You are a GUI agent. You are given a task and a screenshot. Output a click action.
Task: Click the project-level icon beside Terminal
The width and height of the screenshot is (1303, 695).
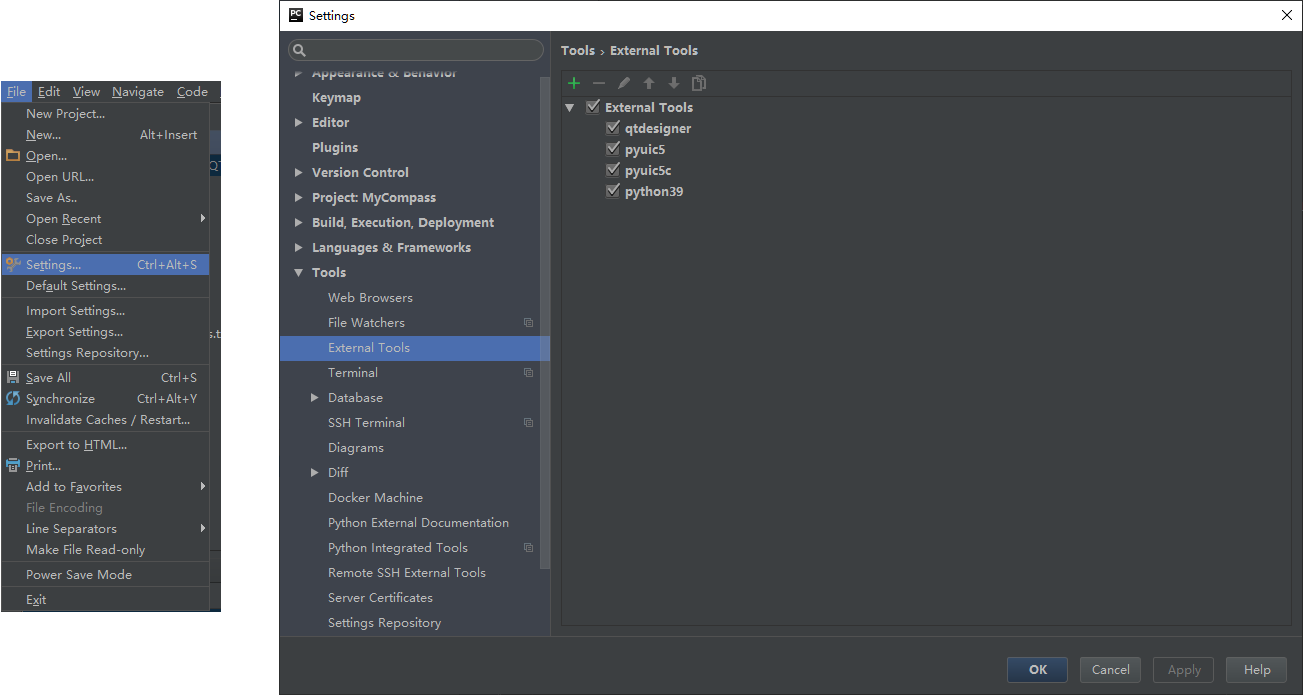(x=528, y=373)
